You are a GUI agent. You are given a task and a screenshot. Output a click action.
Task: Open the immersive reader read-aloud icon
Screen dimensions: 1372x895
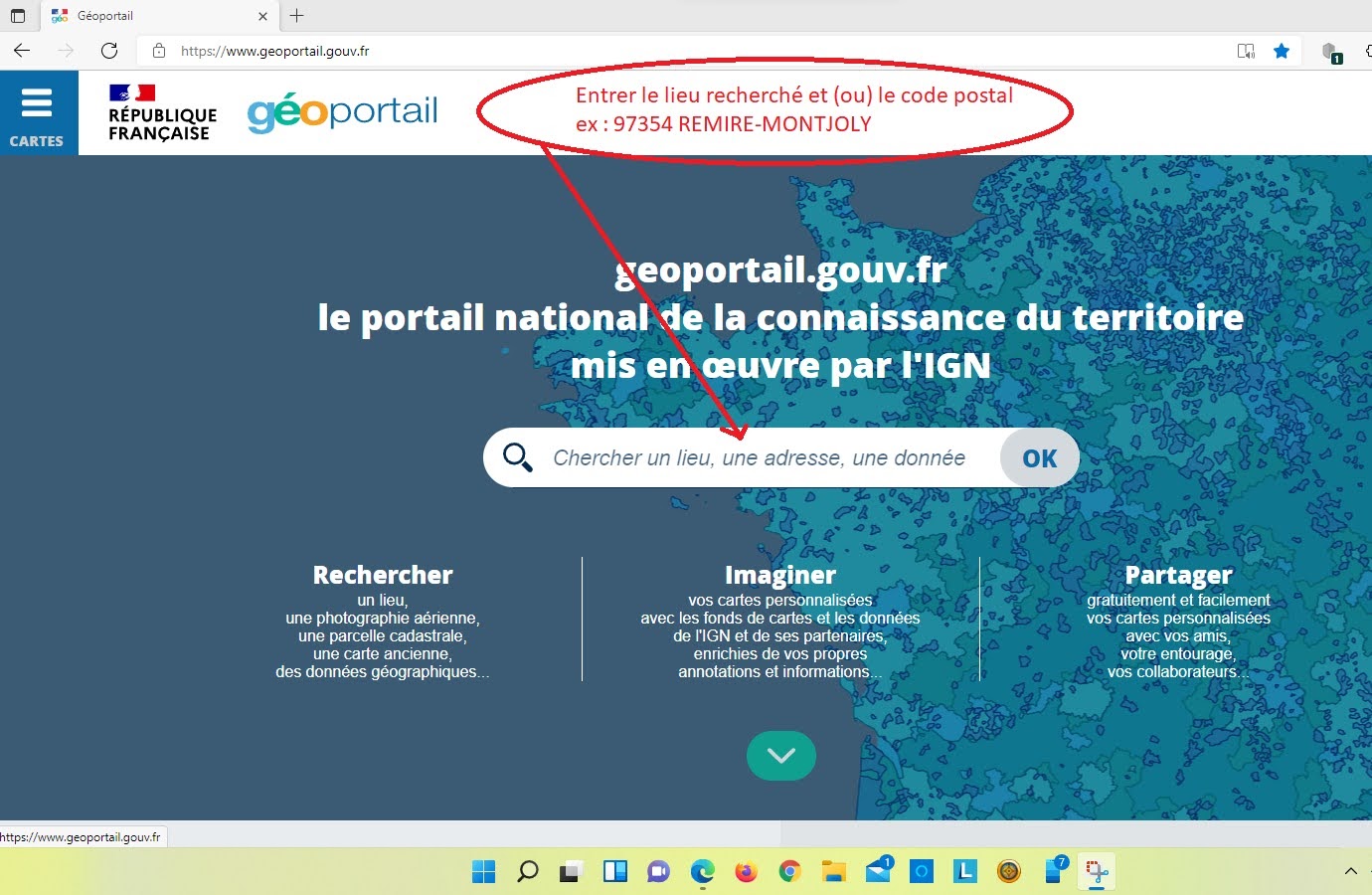[x=1246, y=51]
